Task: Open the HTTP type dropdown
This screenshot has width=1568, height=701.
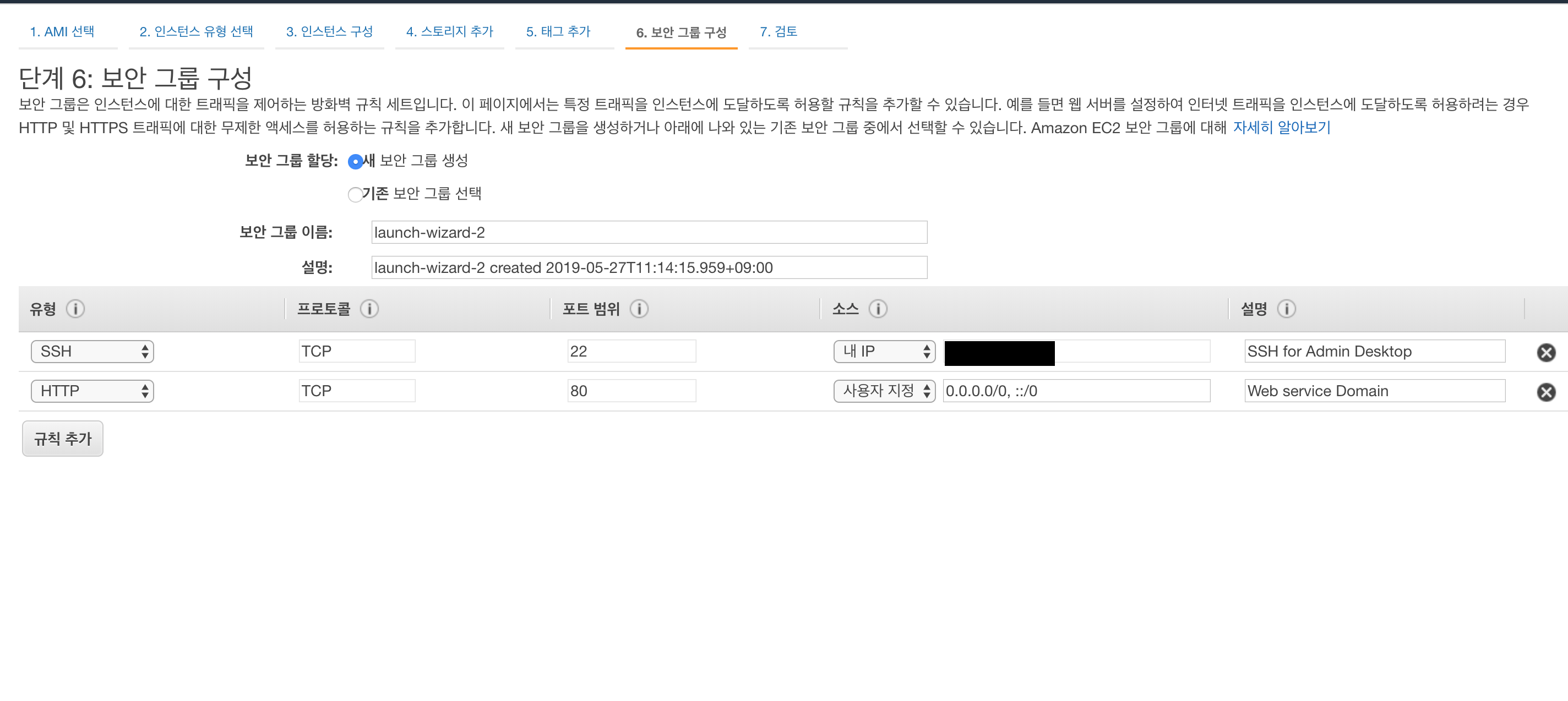Action: tap(92, 391)
